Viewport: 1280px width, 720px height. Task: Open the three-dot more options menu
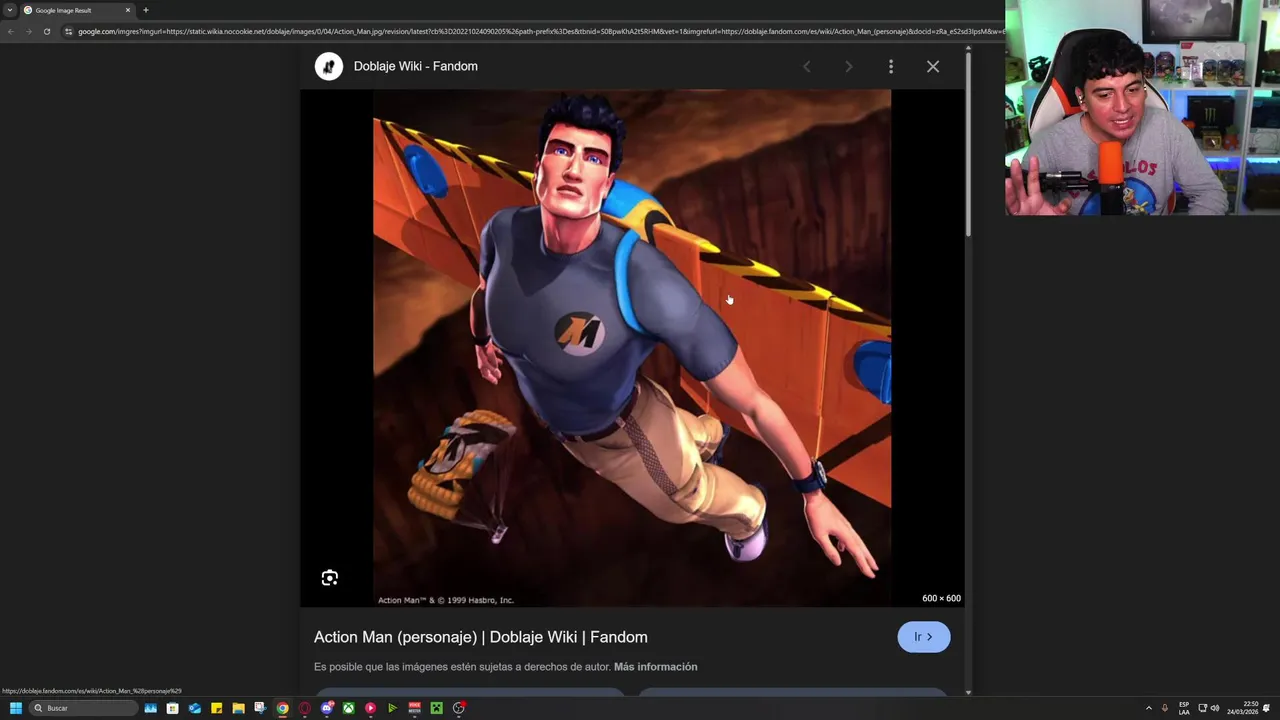click(891, 66)
